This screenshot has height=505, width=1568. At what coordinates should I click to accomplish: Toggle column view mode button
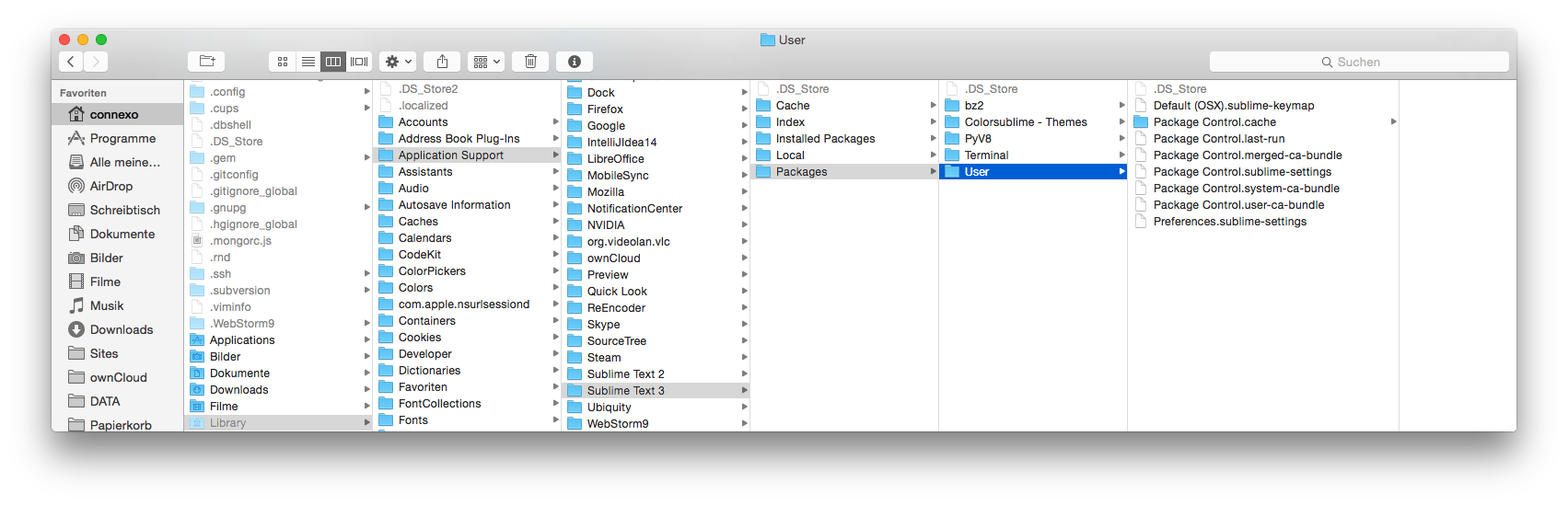click(333, 62)
